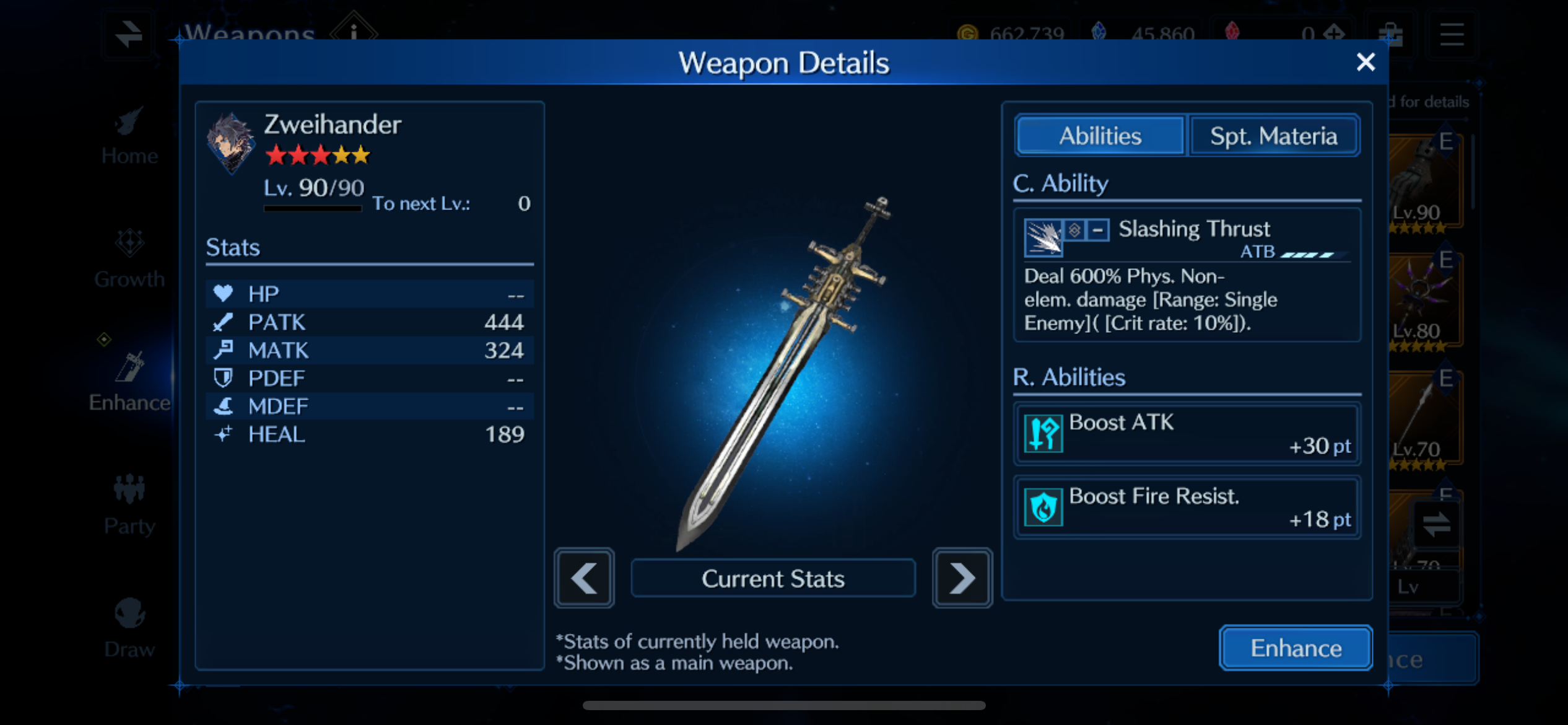Click the Enhance button in Weapon Details
The height and width of the screenshot is (725, 1568).
1296,648
